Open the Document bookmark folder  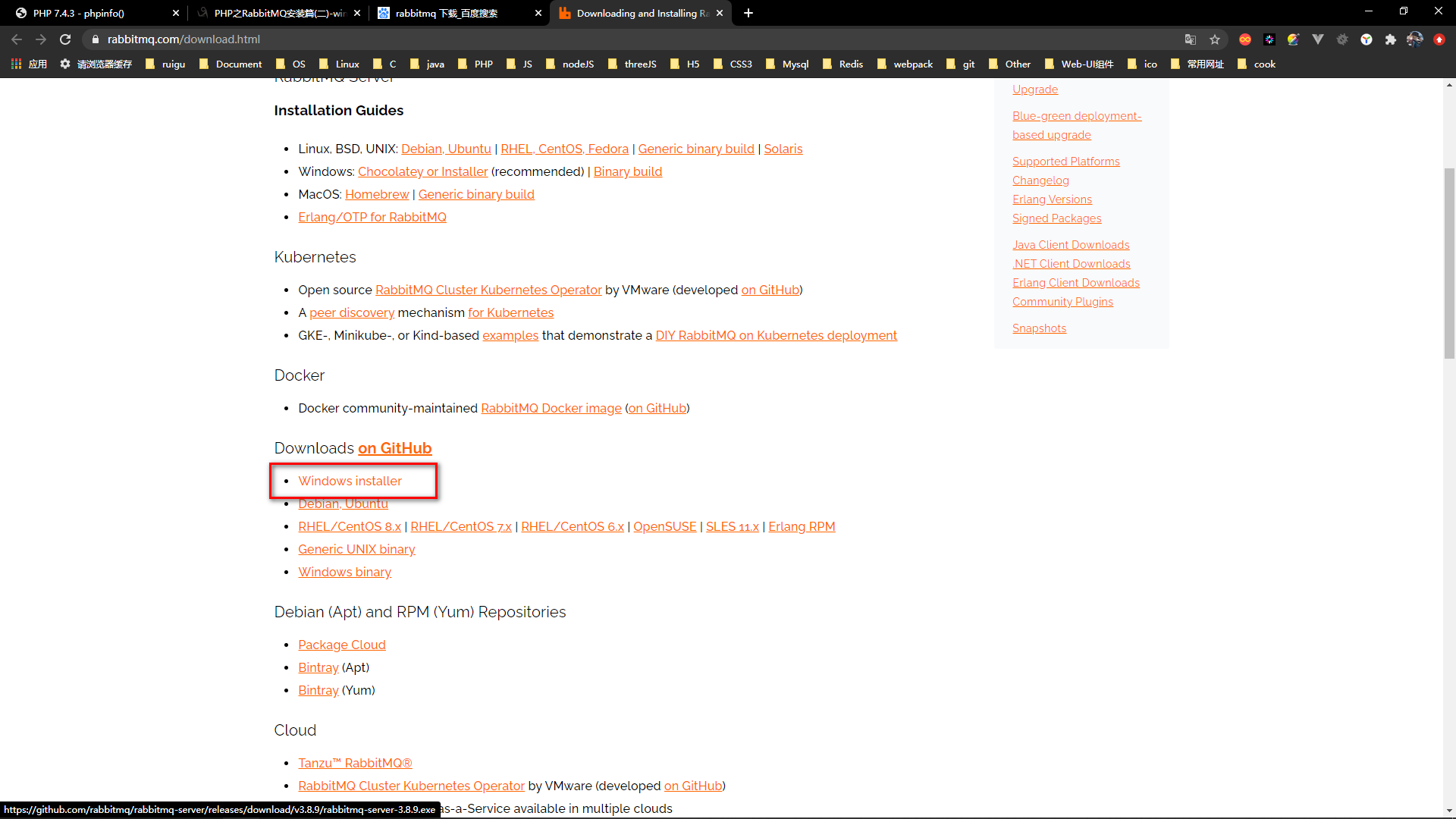[x=231, y=64]
